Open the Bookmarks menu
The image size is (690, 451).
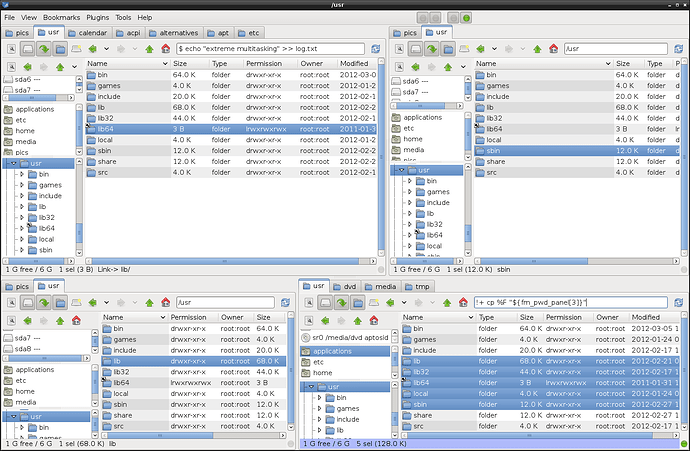(x=62, y=18)
